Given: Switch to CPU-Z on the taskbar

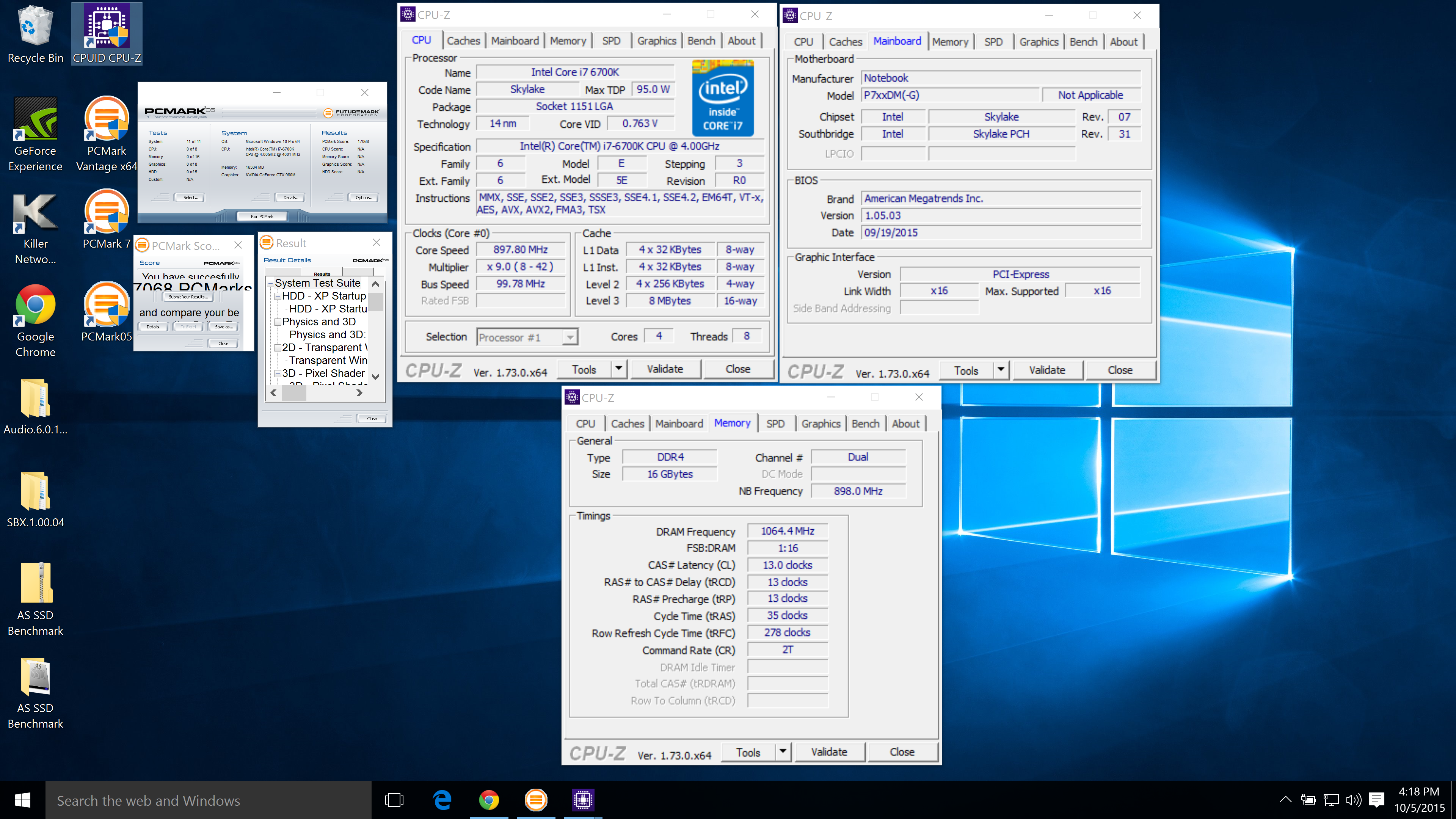Looking at the screenshot, I should [583, 800].
